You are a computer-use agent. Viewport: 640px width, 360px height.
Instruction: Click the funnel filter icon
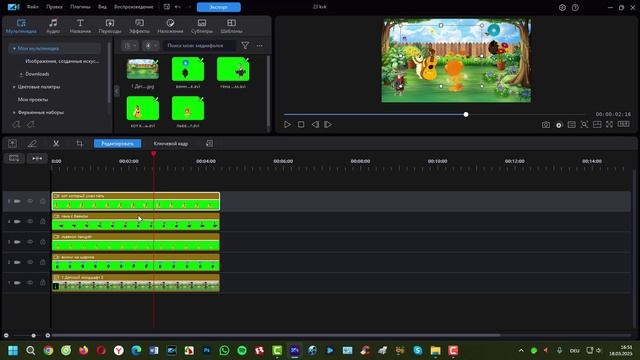pos(245,46)
